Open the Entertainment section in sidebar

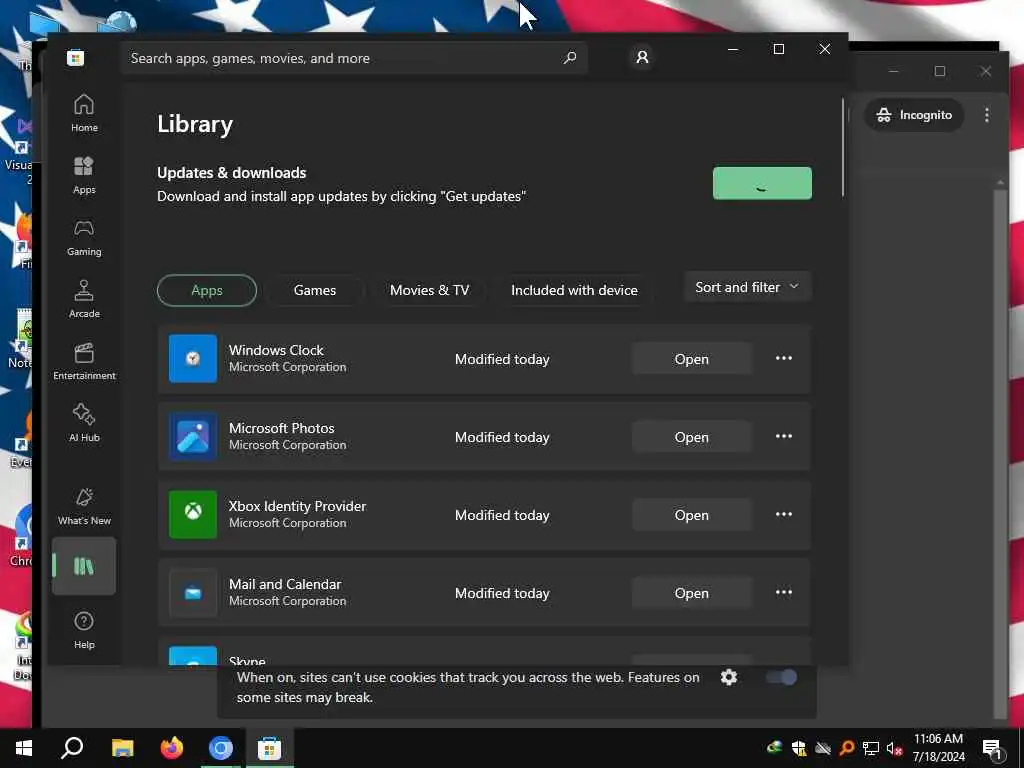pos(84,361)
